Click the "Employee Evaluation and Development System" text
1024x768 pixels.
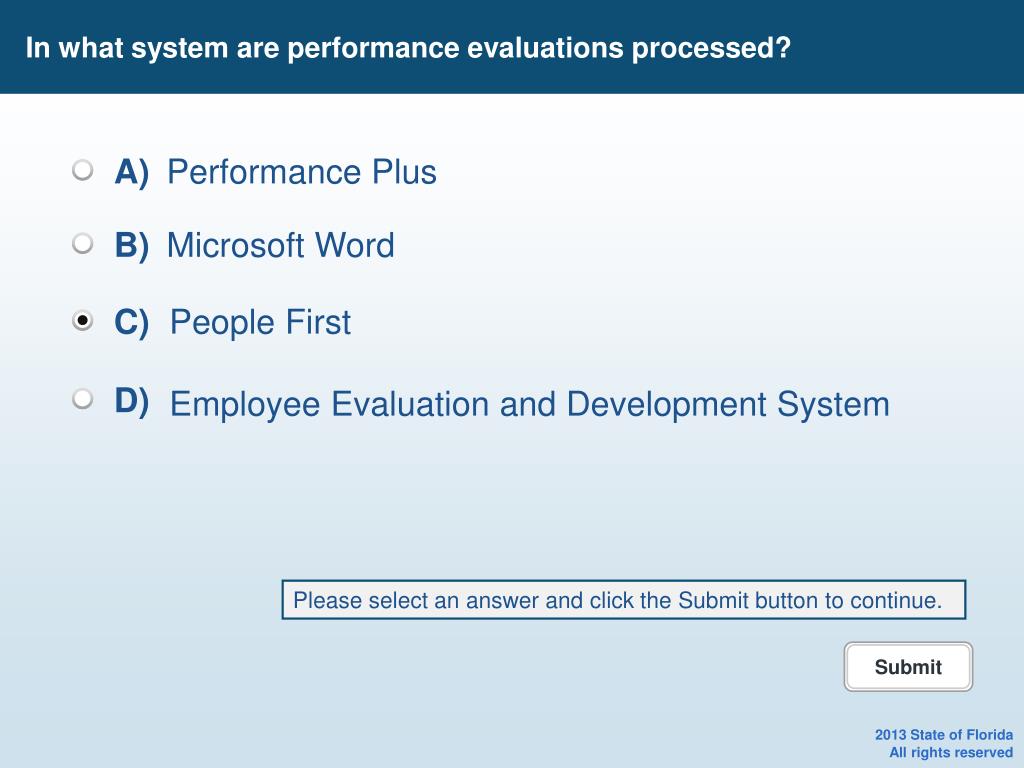click(530, 404)
